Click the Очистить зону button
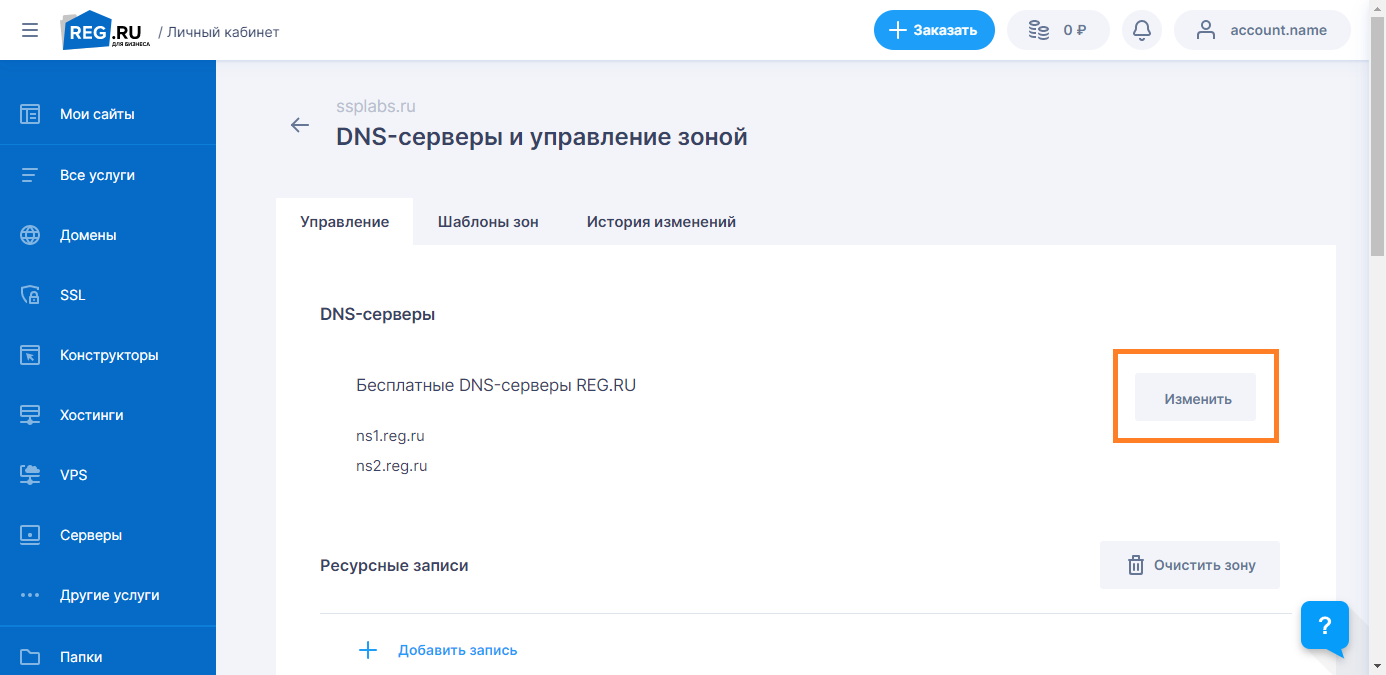1386x675 pixels. [1190, 565]
